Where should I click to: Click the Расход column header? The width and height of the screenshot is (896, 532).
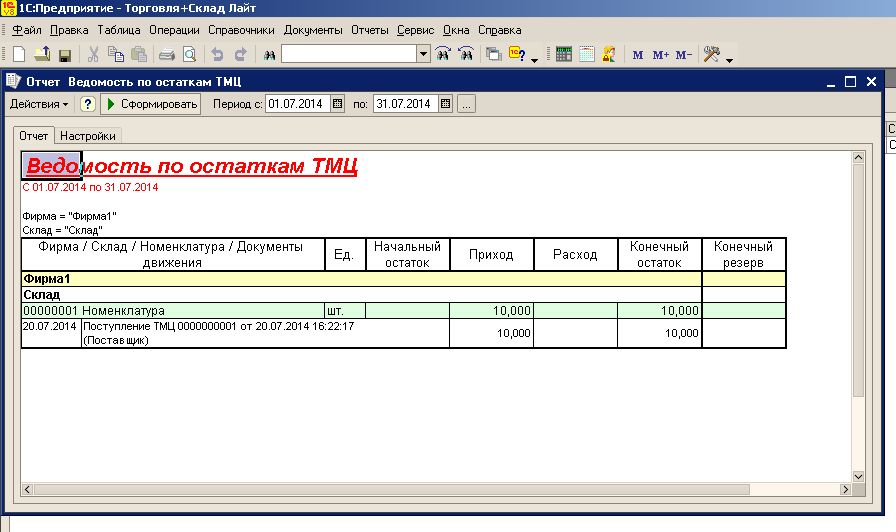coord(575,255)
